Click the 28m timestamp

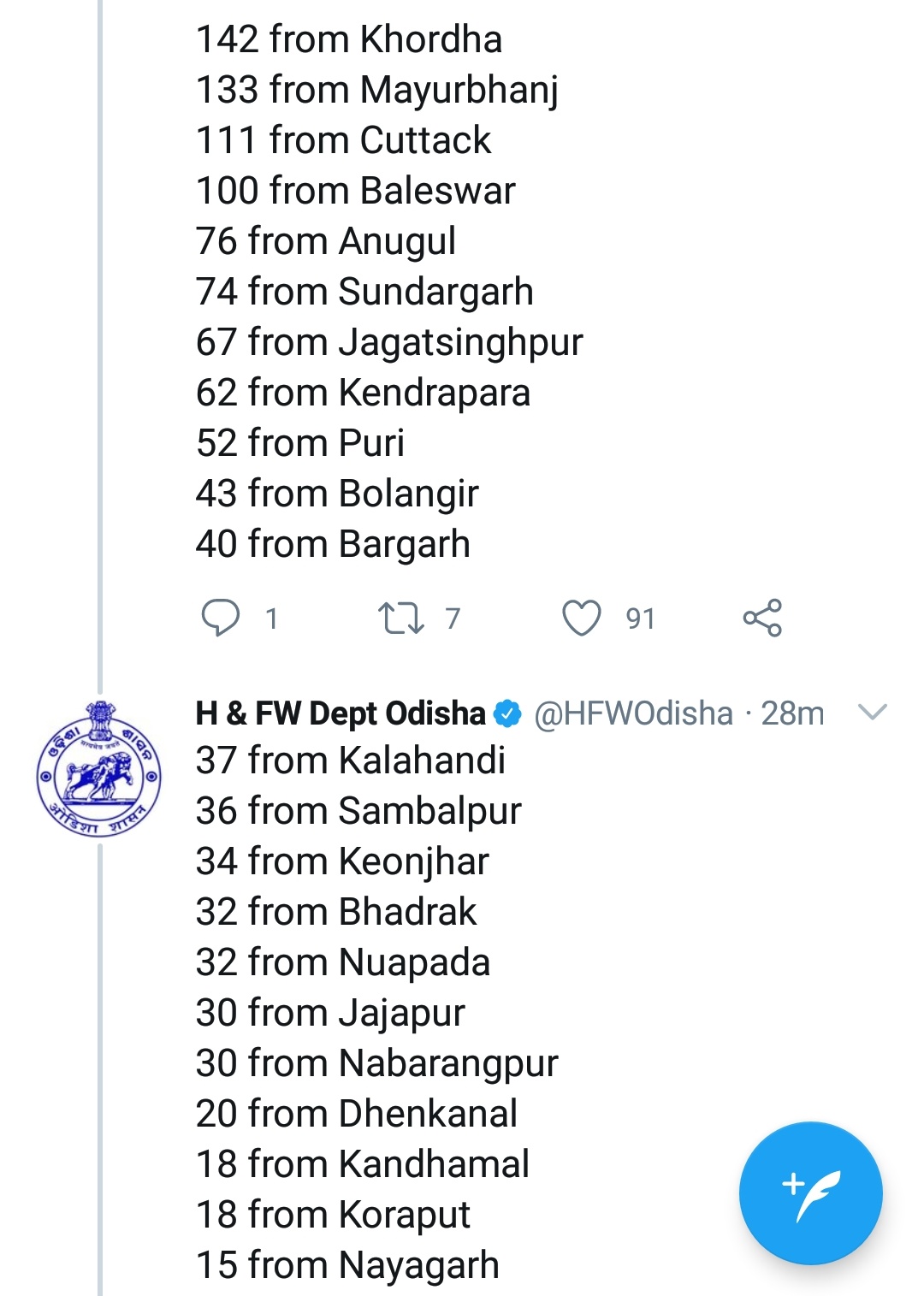[x=792, y=713]
